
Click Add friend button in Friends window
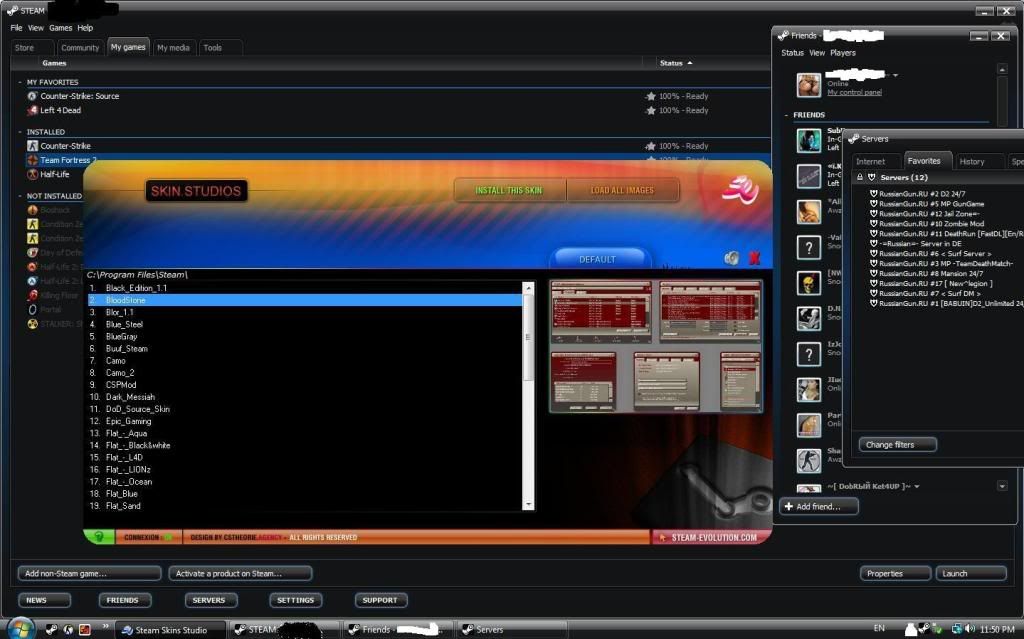click(818, 506)
